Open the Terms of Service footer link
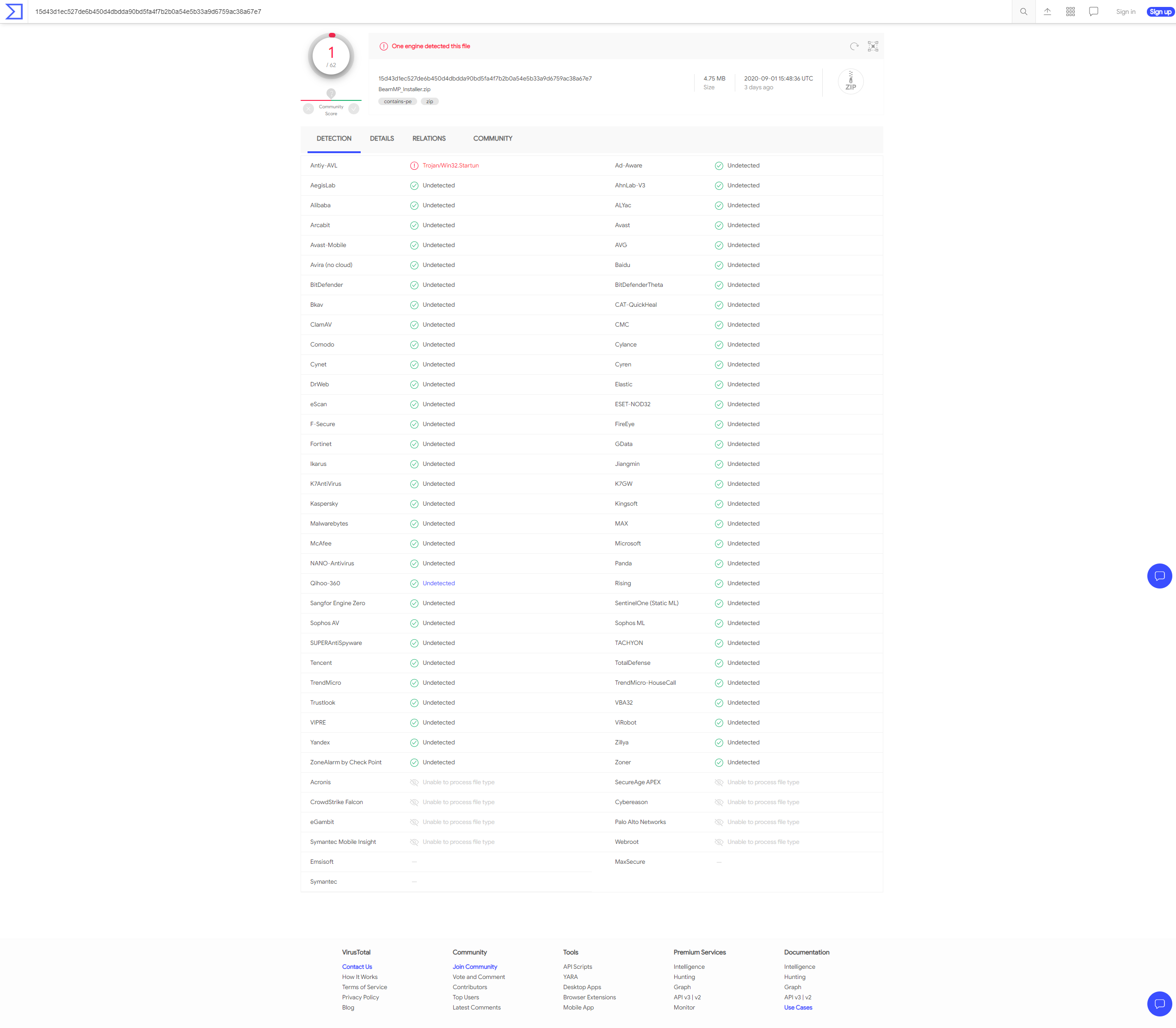The height and width of the screenshot is (1028, 1176). tap(364, 988)
